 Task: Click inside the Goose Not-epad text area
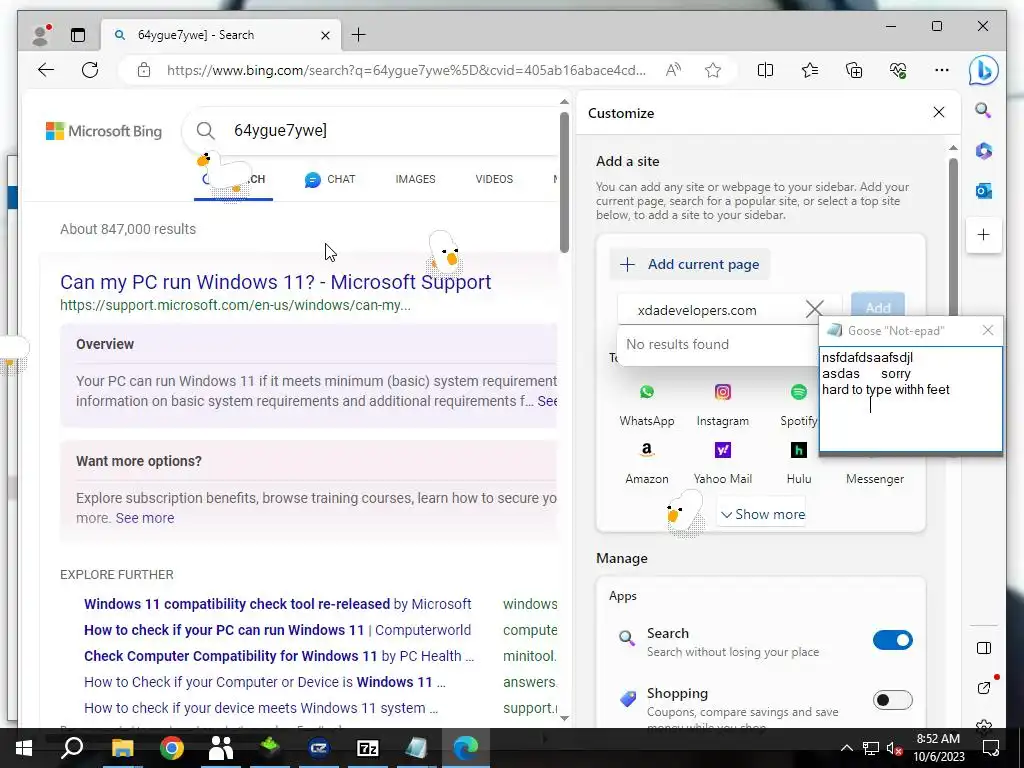point(910,400)
